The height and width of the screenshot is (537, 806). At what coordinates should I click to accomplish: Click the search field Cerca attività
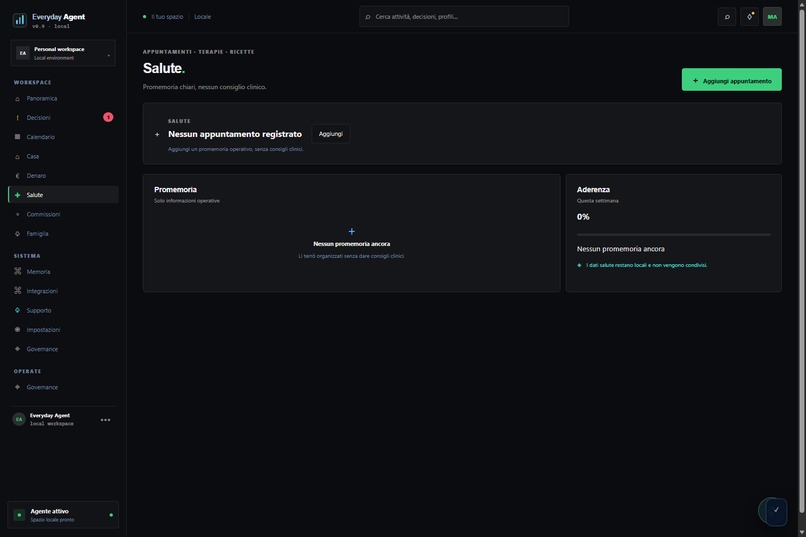pos(464,16)
